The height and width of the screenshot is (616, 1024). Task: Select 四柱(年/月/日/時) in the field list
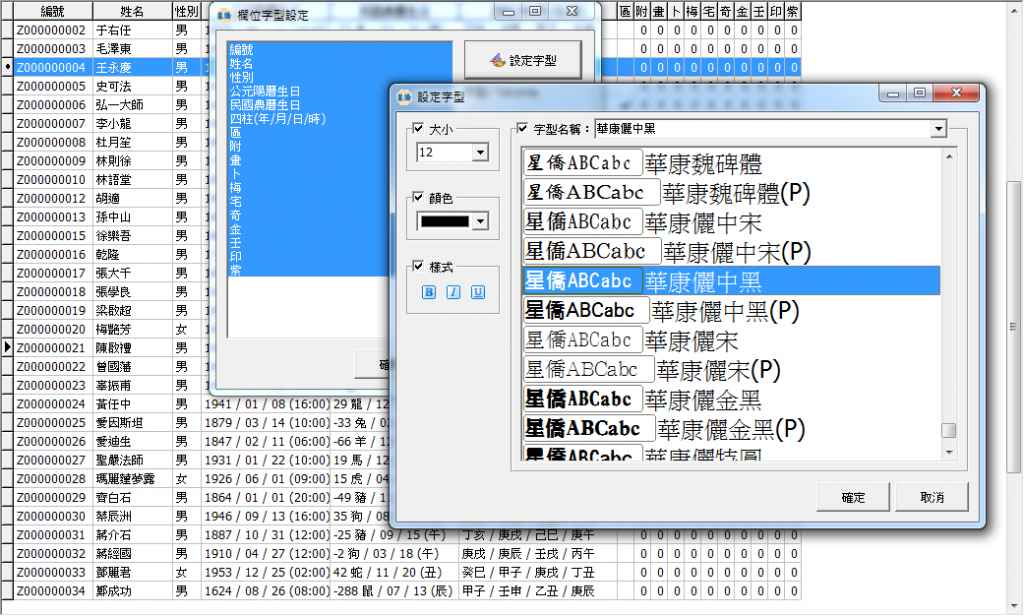pos(278,119)
